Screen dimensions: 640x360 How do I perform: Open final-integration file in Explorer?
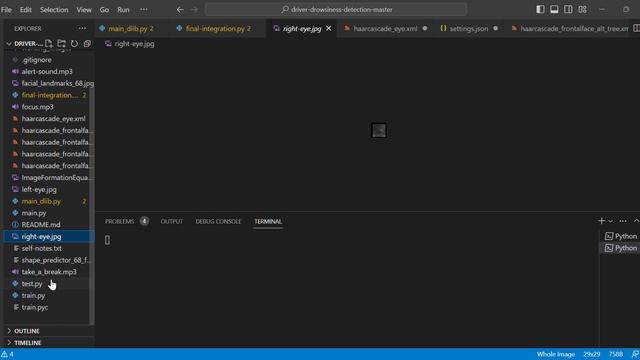pyautogui.click(x=49, y=95)
